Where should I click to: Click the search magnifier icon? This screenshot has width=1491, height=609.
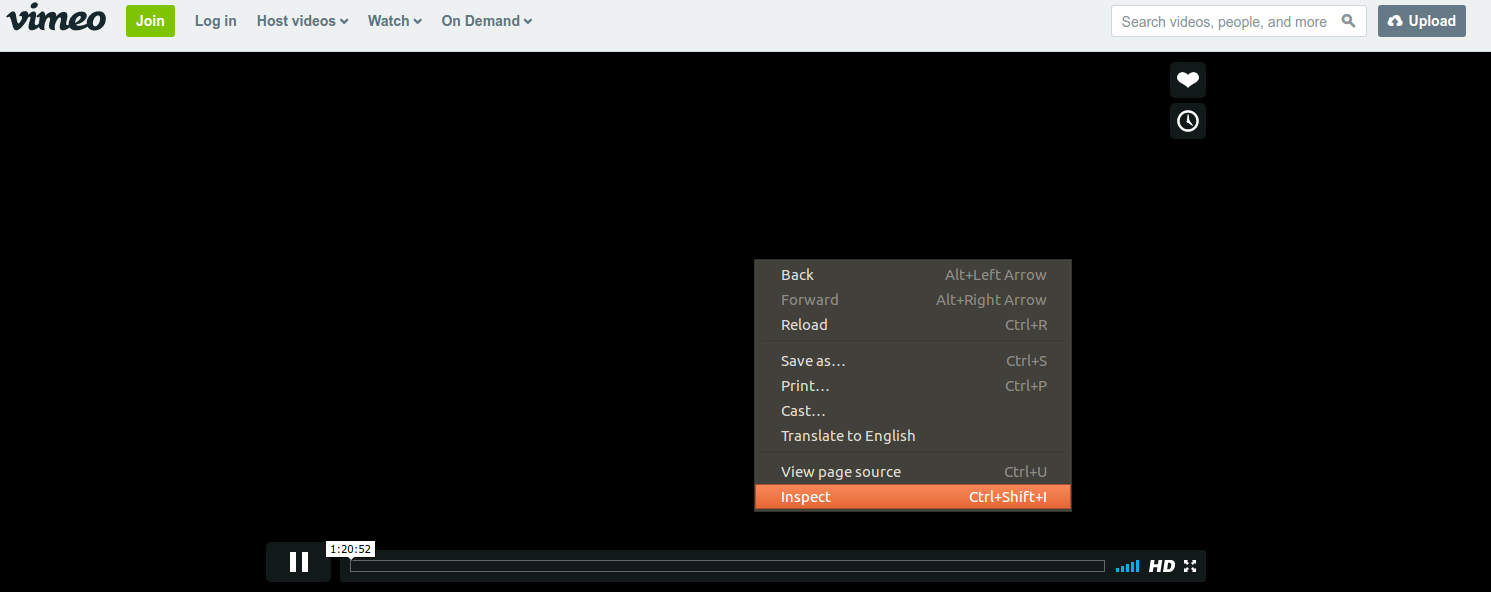pyautogui.click(x=1348, y=20)
